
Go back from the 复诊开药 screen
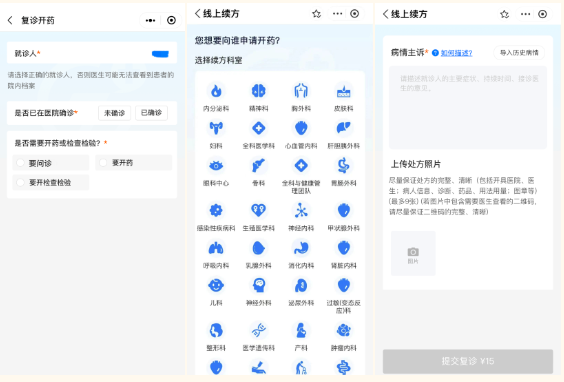click(10, 20)
